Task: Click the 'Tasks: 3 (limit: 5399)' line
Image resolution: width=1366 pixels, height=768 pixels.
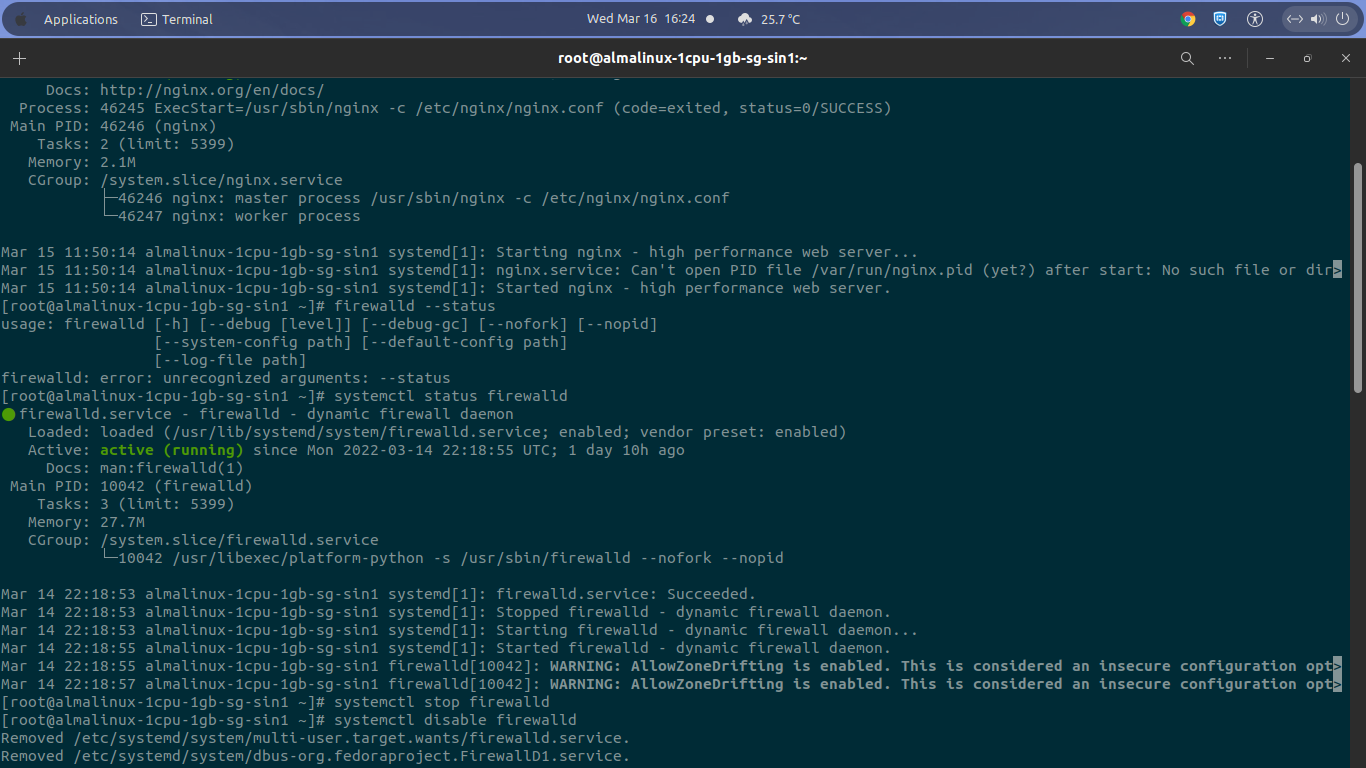Action: 136,504
